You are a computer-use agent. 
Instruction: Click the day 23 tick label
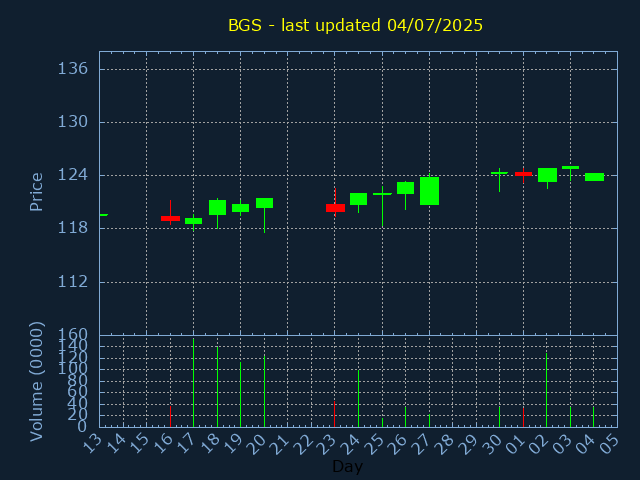[328, 444]
